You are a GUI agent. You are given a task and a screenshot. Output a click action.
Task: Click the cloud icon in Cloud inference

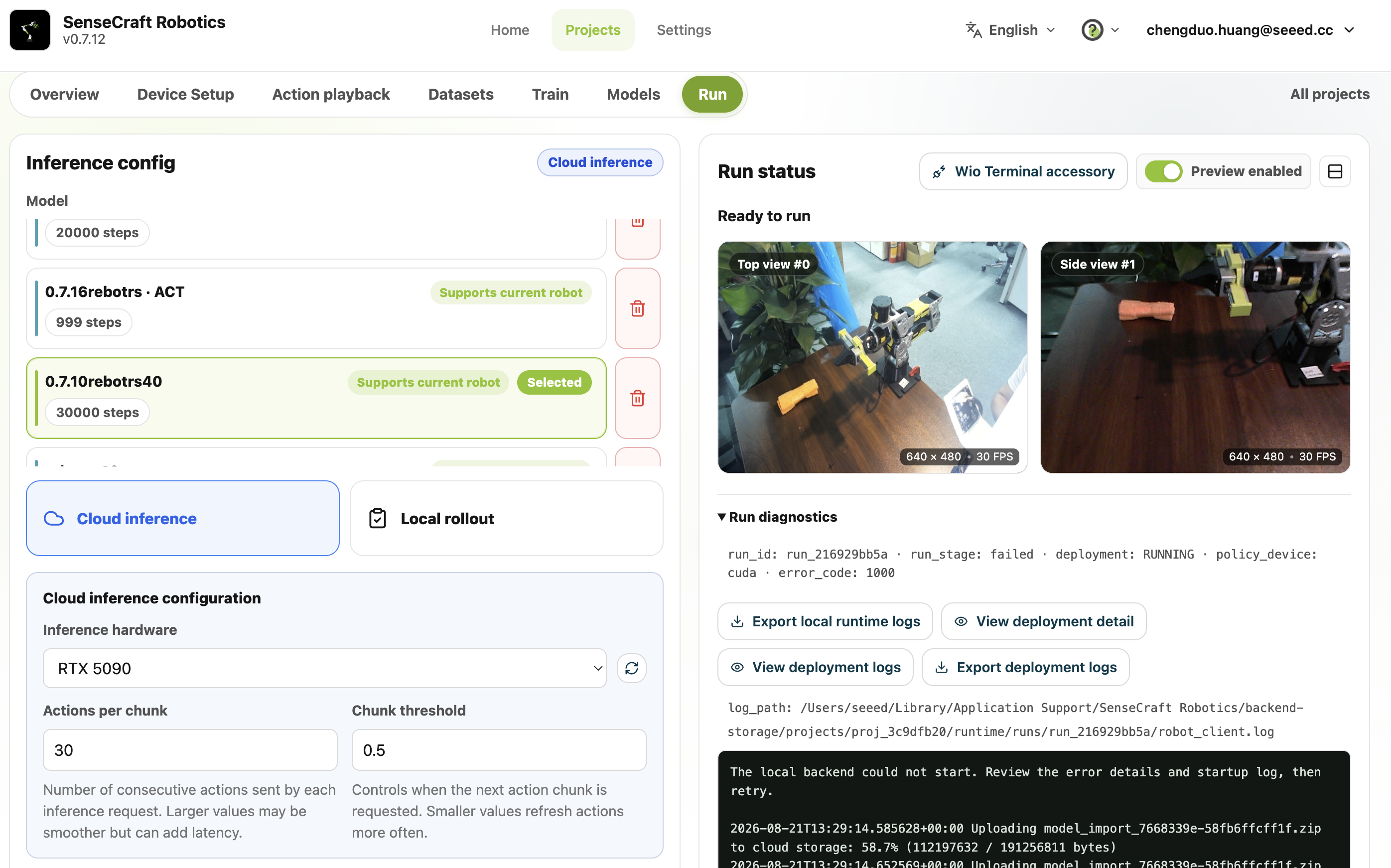coord(54,518)
